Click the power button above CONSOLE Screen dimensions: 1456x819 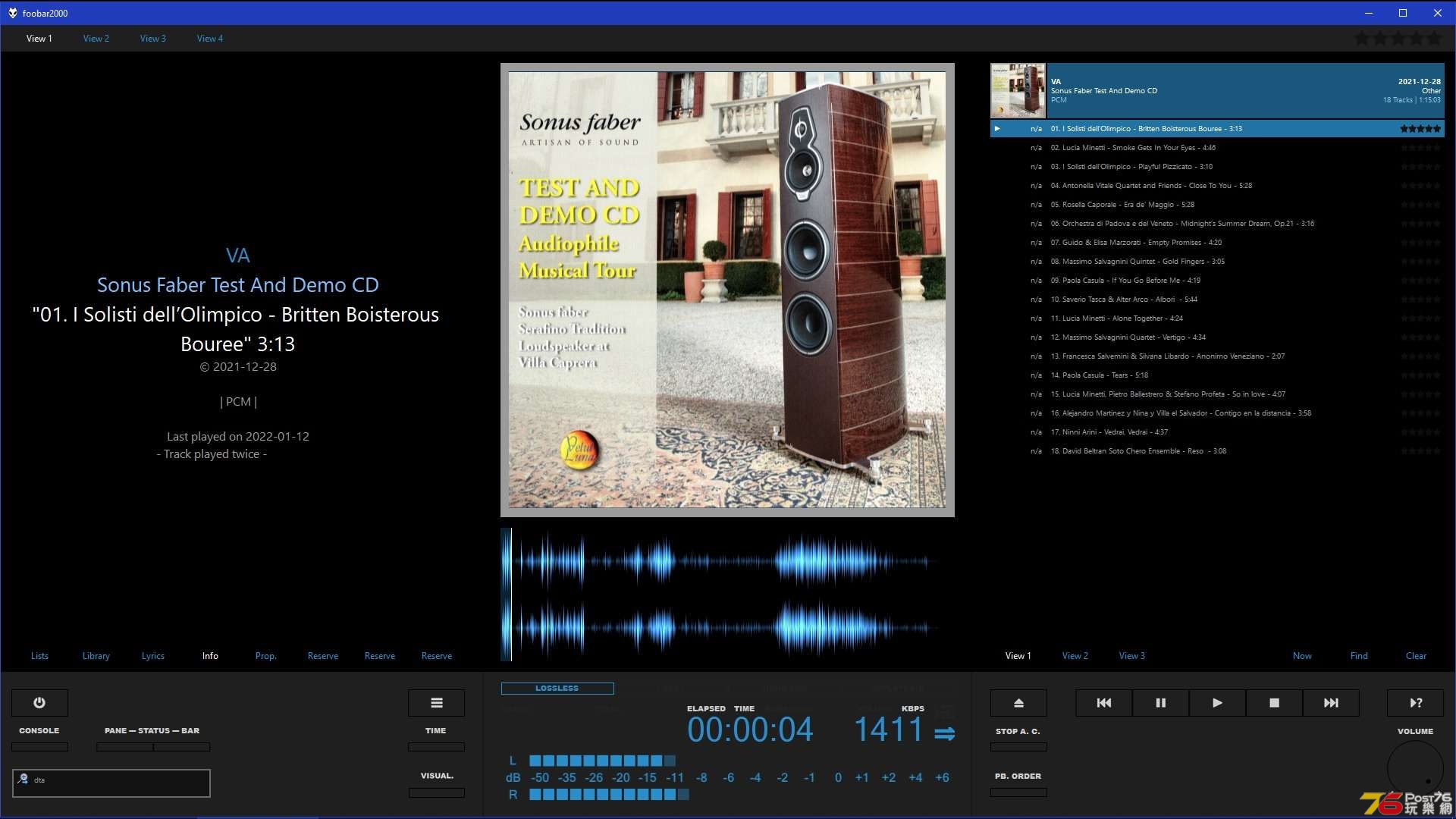[39, 703]
